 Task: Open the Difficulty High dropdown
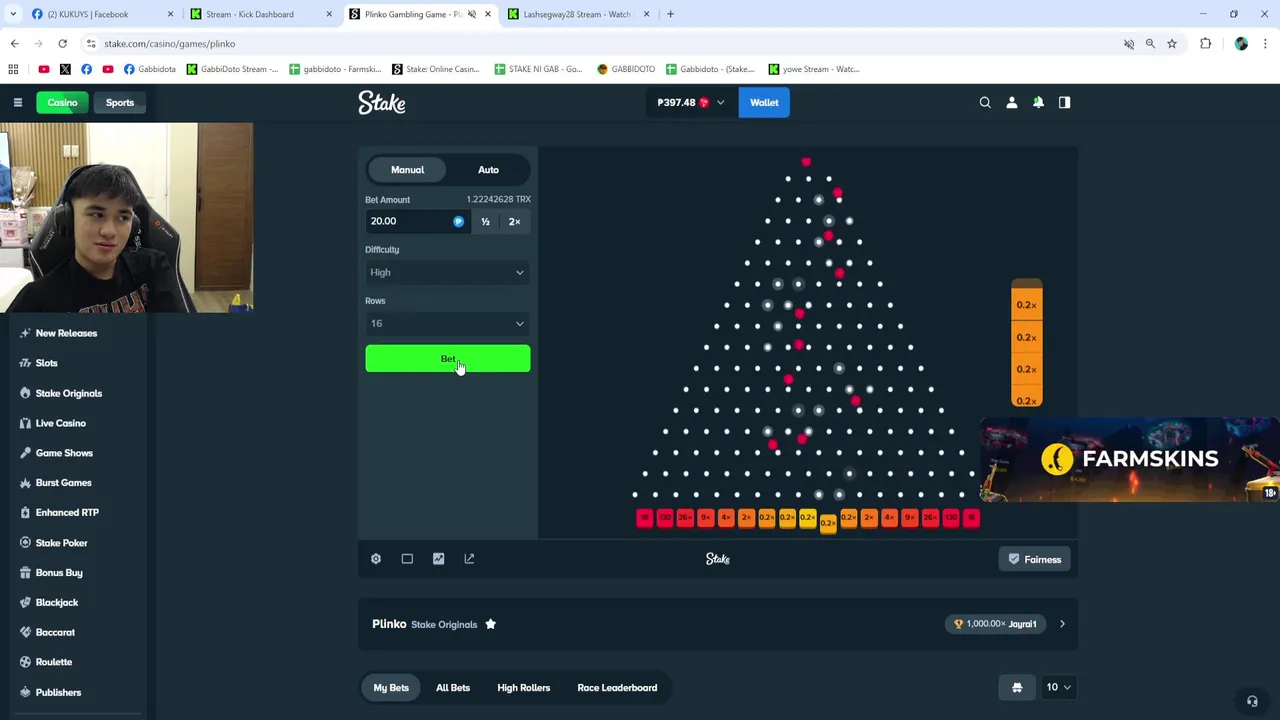[447, 272]
